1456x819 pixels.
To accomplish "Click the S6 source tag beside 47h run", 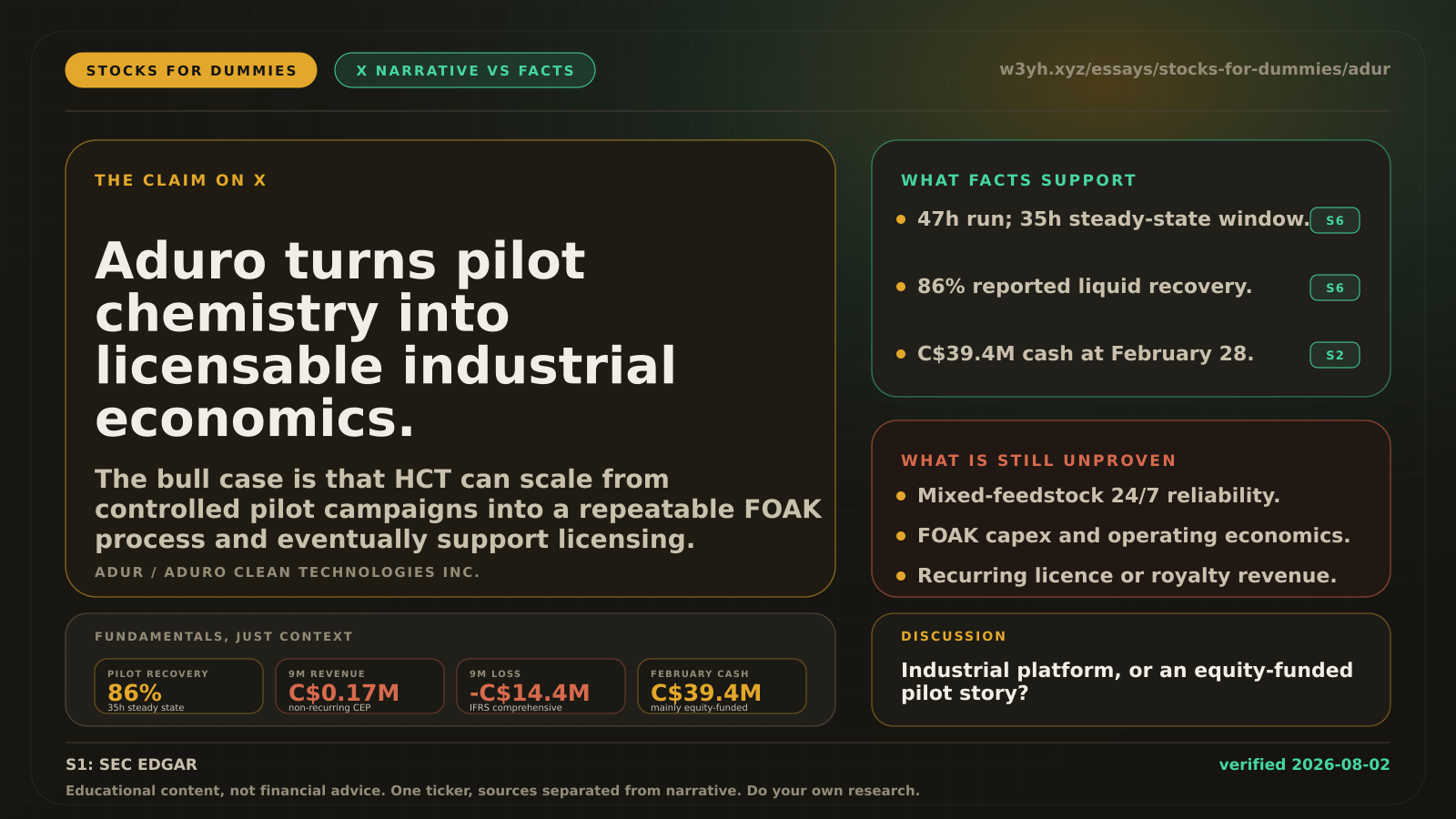I will tap(1335, 220).
